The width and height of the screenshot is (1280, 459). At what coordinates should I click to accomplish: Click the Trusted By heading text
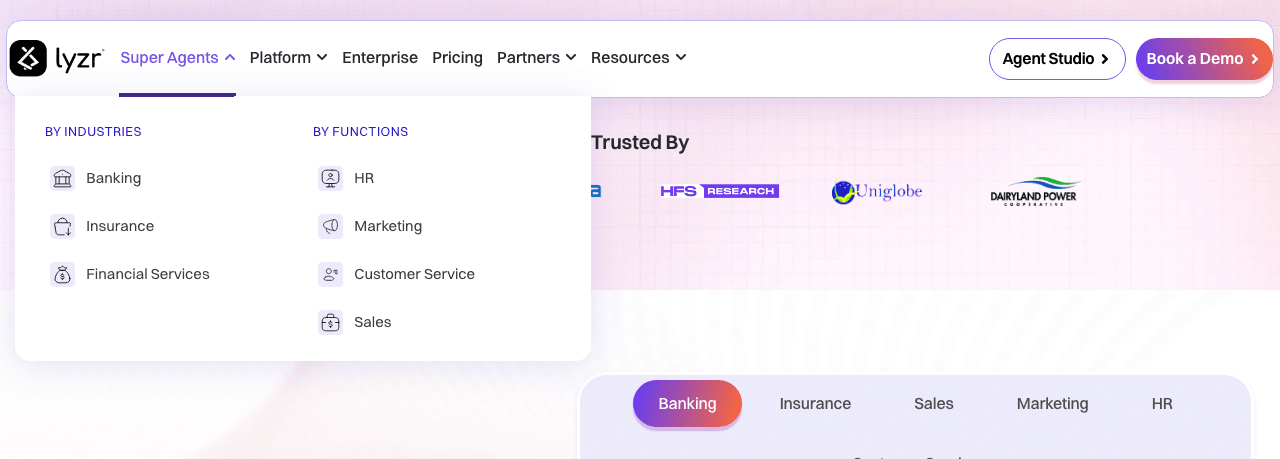pos(640,143)
